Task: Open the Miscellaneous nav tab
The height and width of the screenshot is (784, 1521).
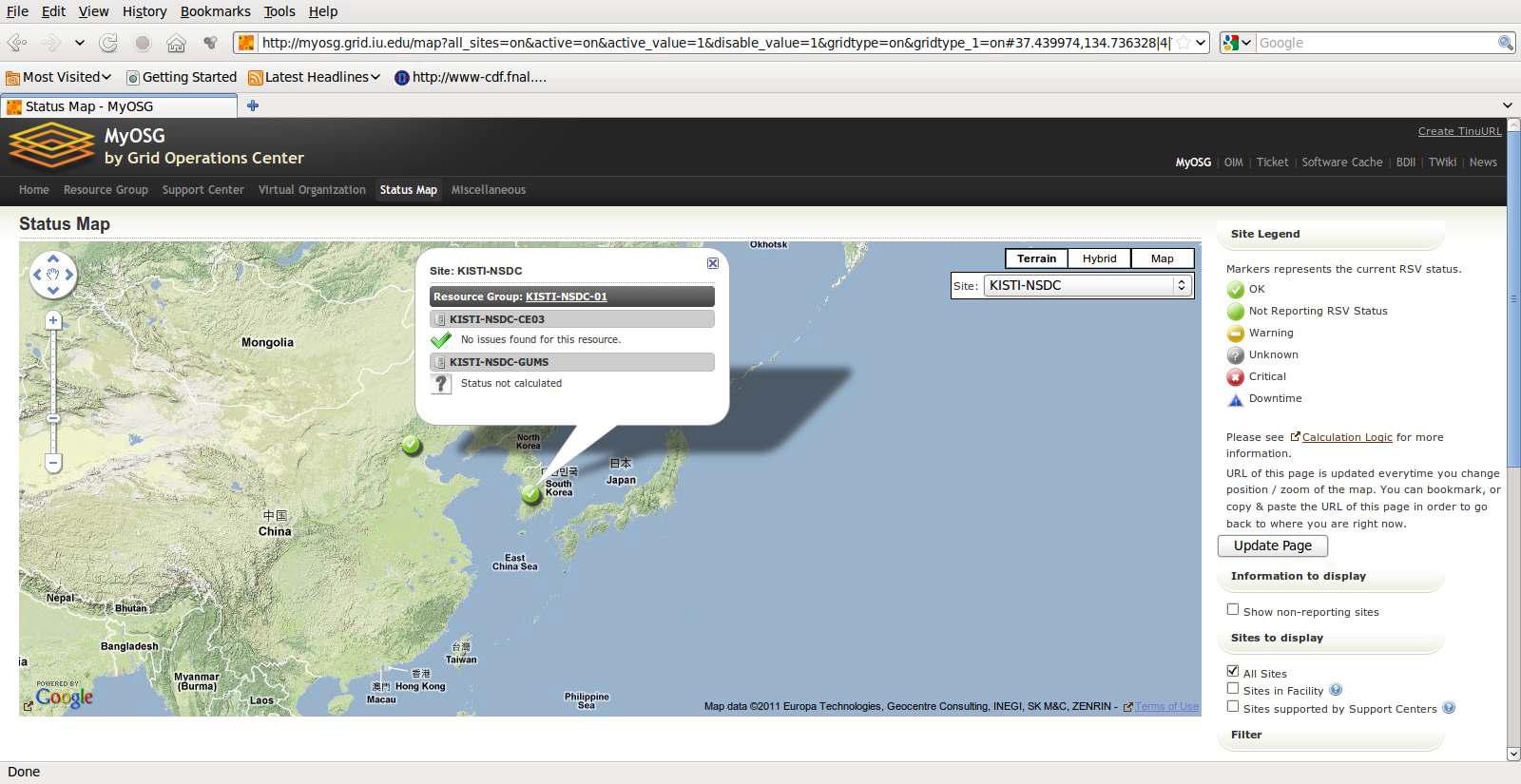Action: pos(489,190)
